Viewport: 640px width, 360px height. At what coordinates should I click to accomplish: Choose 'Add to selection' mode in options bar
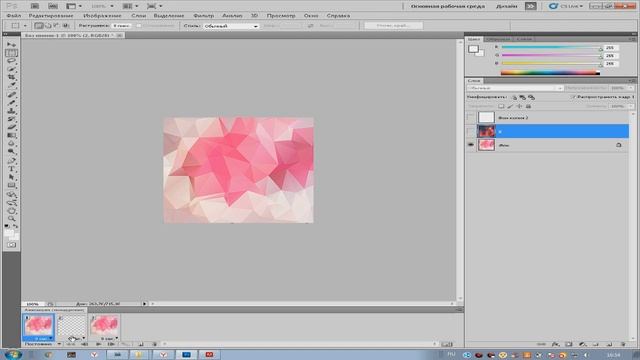point(48,26)
